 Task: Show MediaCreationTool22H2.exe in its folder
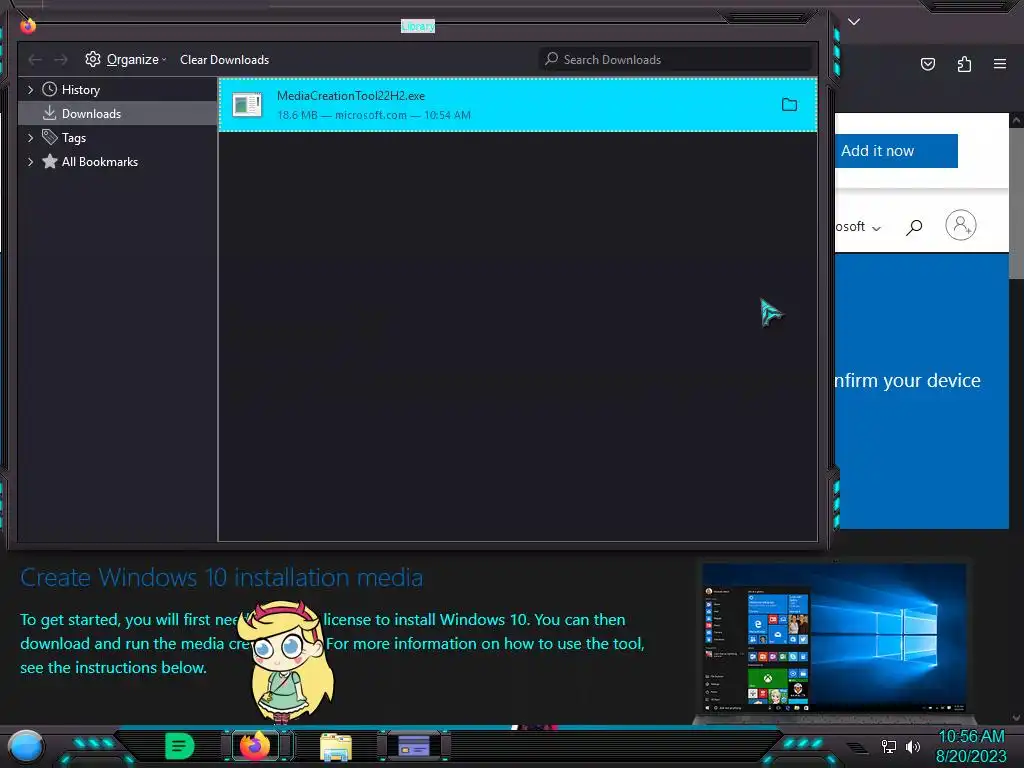pos(789,104)
